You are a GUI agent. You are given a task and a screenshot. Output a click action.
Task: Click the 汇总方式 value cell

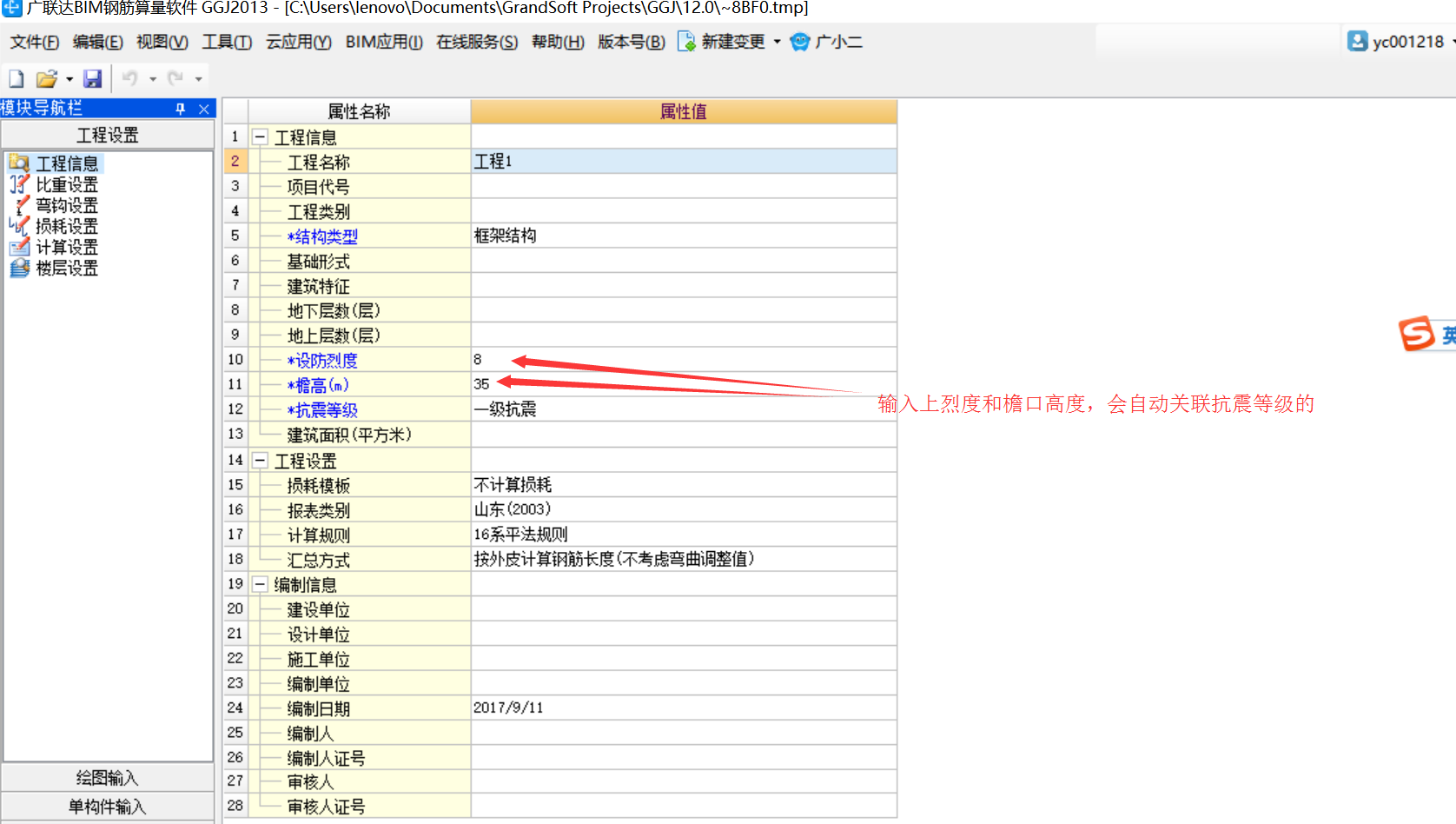(x=684, y=559)
